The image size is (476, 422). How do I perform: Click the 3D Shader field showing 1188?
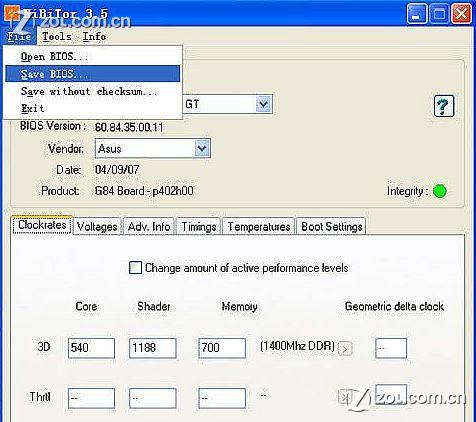(x=153, y=348)
